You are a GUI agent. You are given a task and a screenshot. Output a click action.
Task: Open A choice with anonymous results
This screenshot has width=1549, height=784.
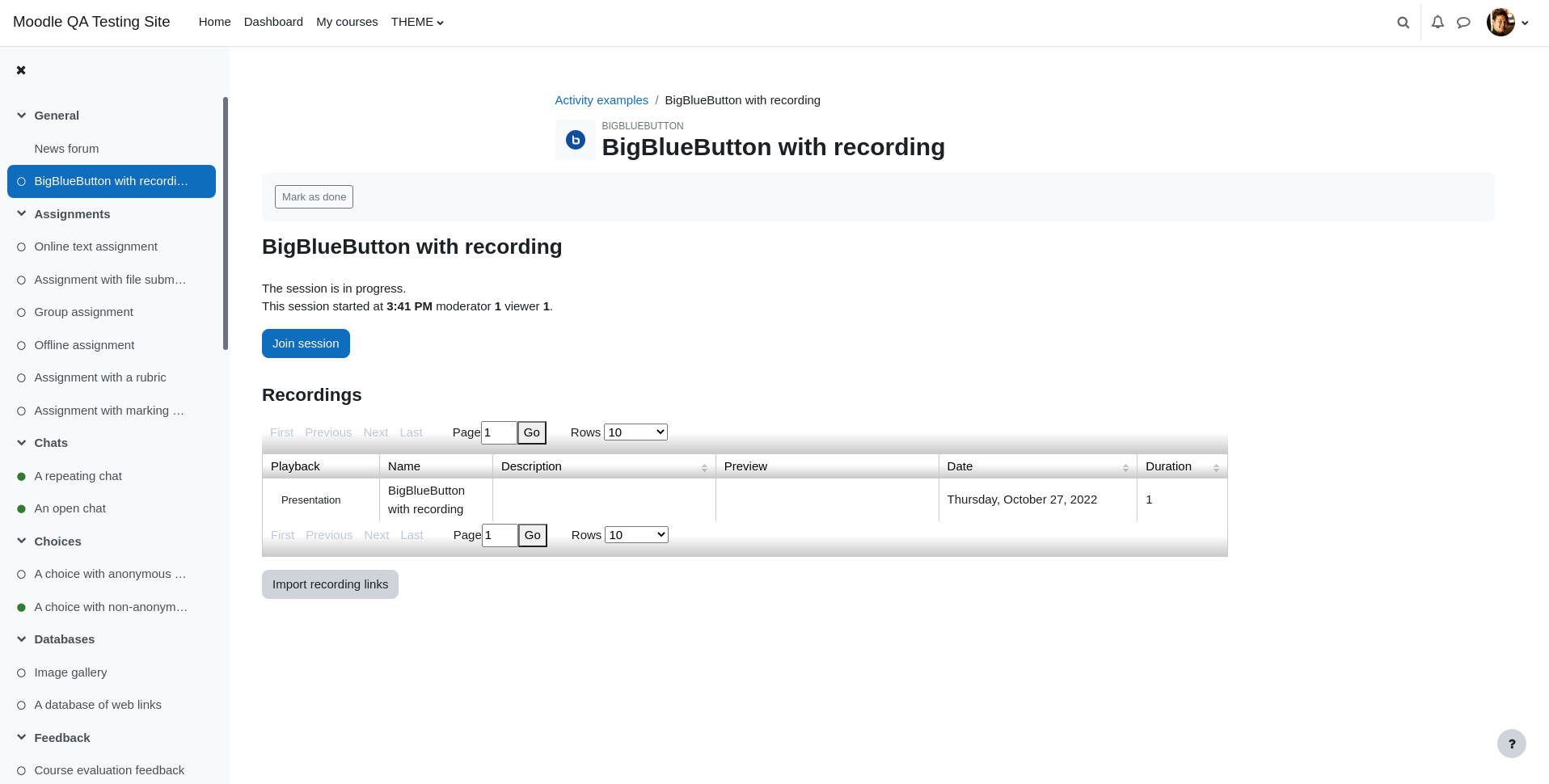(110, 574)
